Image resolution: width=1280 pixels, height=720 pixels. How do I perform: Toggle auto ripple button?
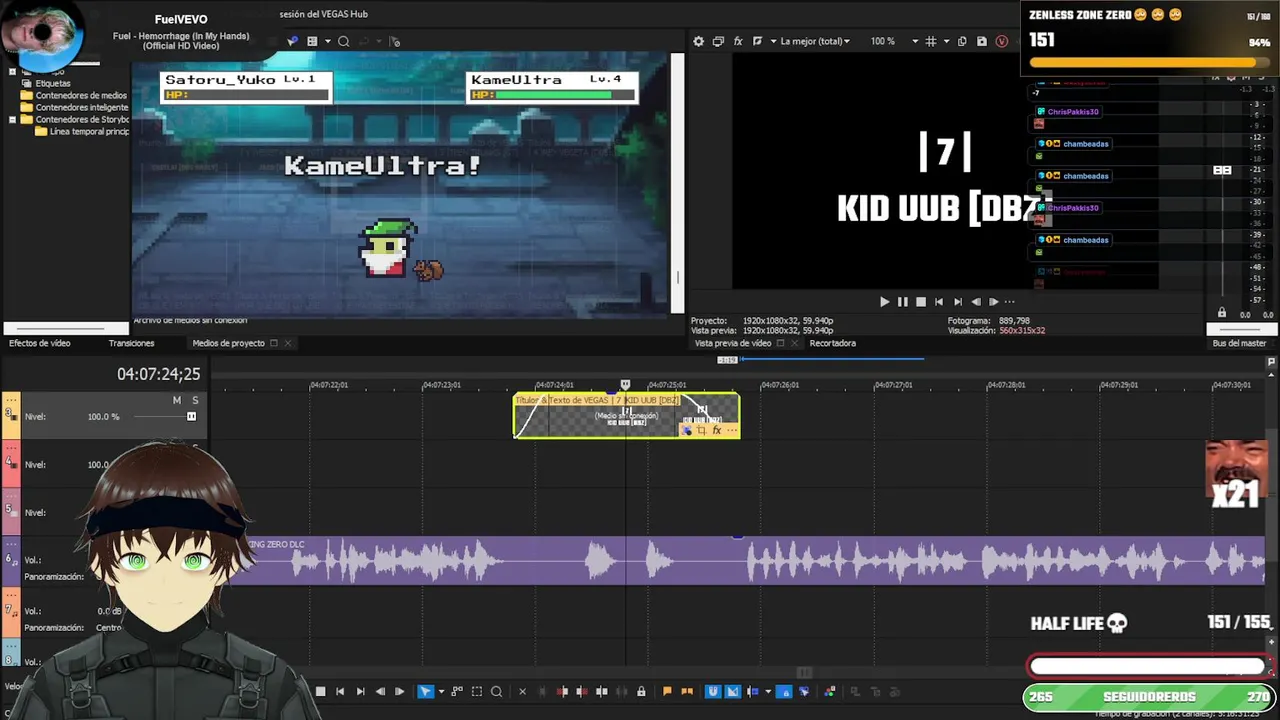coord(753,691)
